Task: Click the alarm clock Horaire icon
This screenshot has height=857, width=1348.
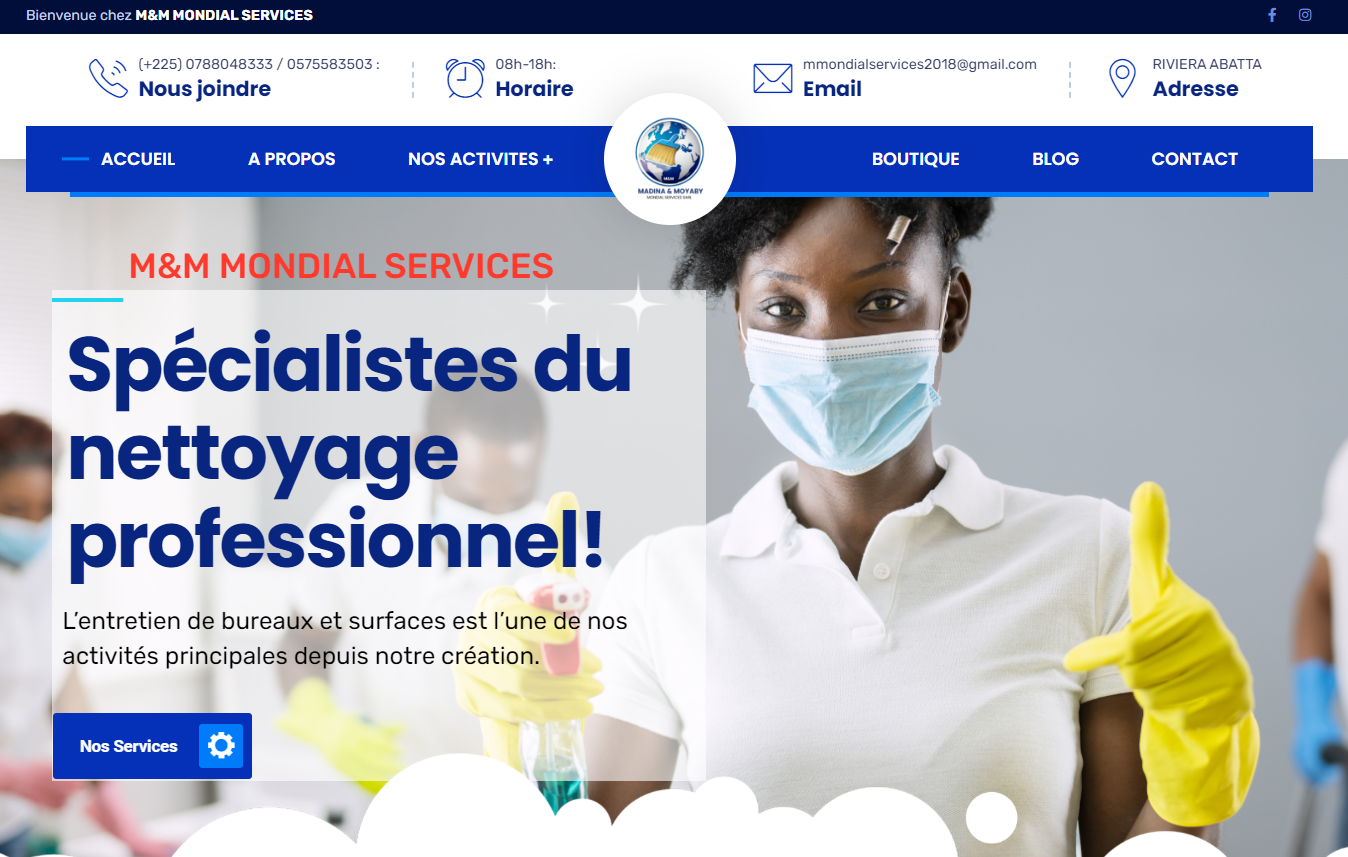Action: click(465, 78)
